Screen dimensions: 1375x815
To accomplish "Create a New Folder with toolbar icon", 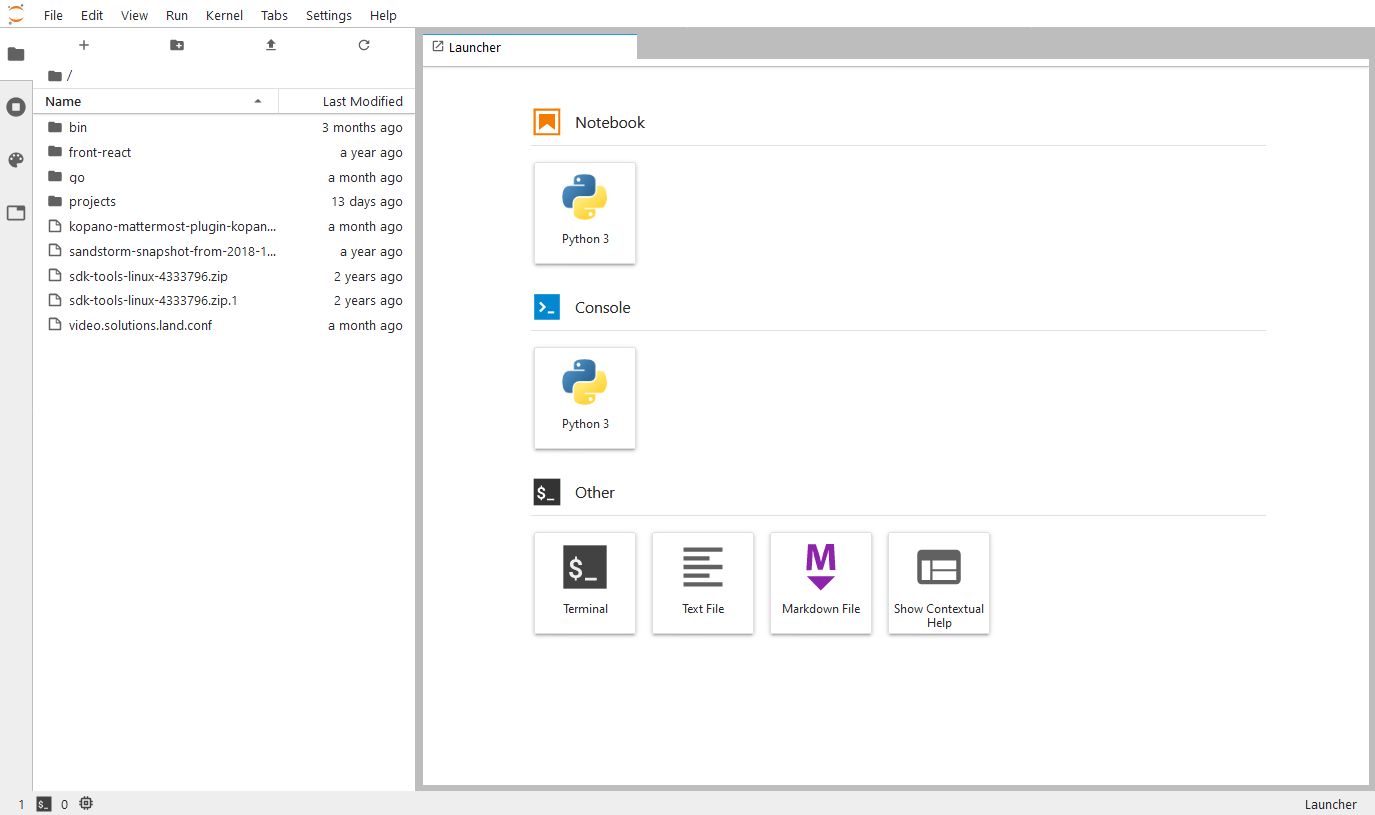I will pos(177,45).
